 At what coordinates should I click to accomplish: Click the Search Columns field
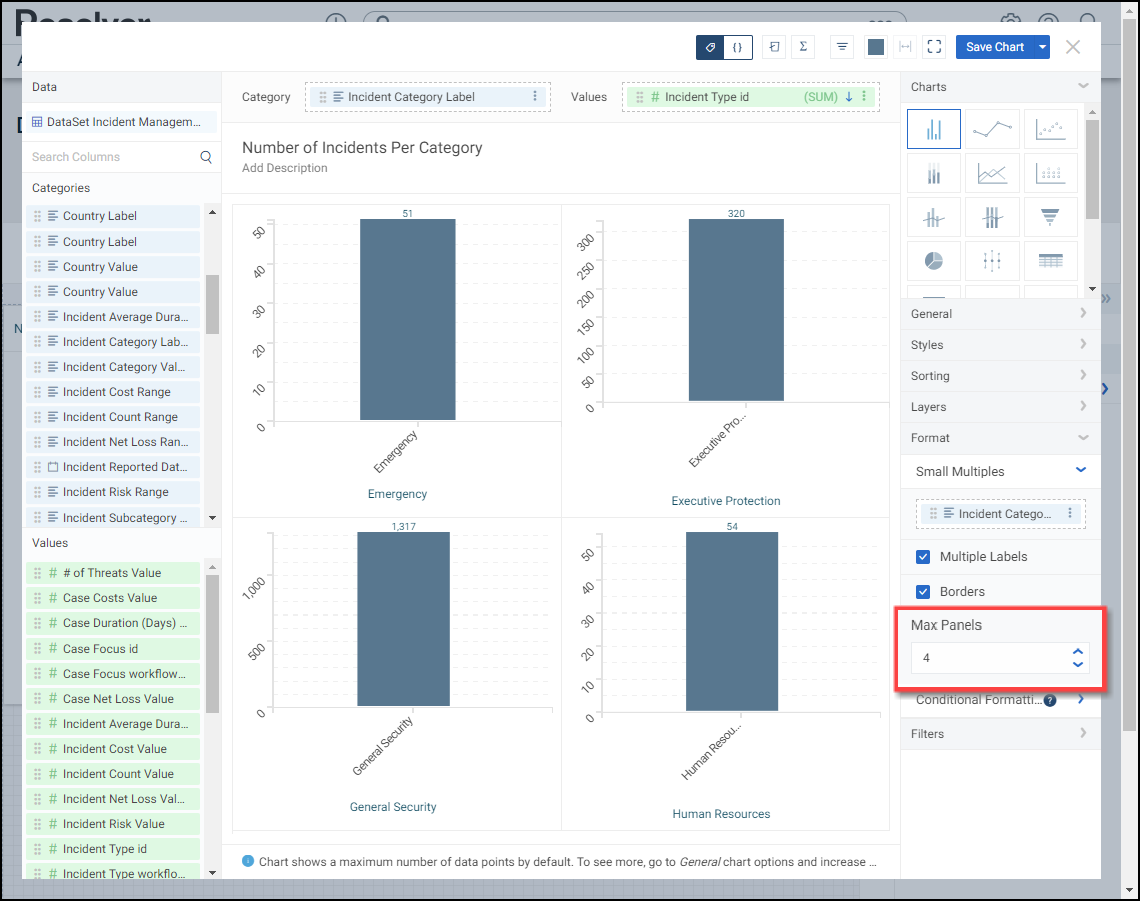(x=110, y=157)
